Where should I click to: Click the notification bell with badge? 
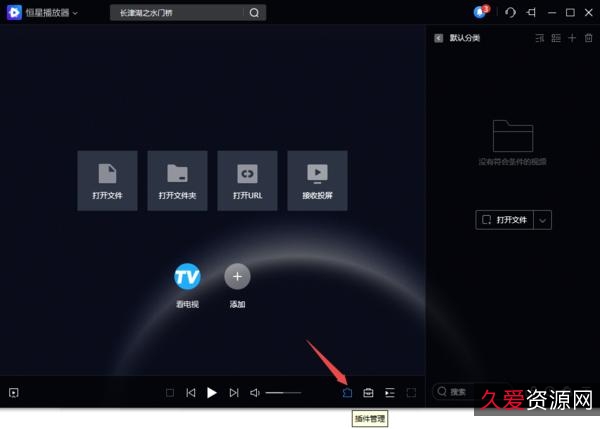coord(480,12)
